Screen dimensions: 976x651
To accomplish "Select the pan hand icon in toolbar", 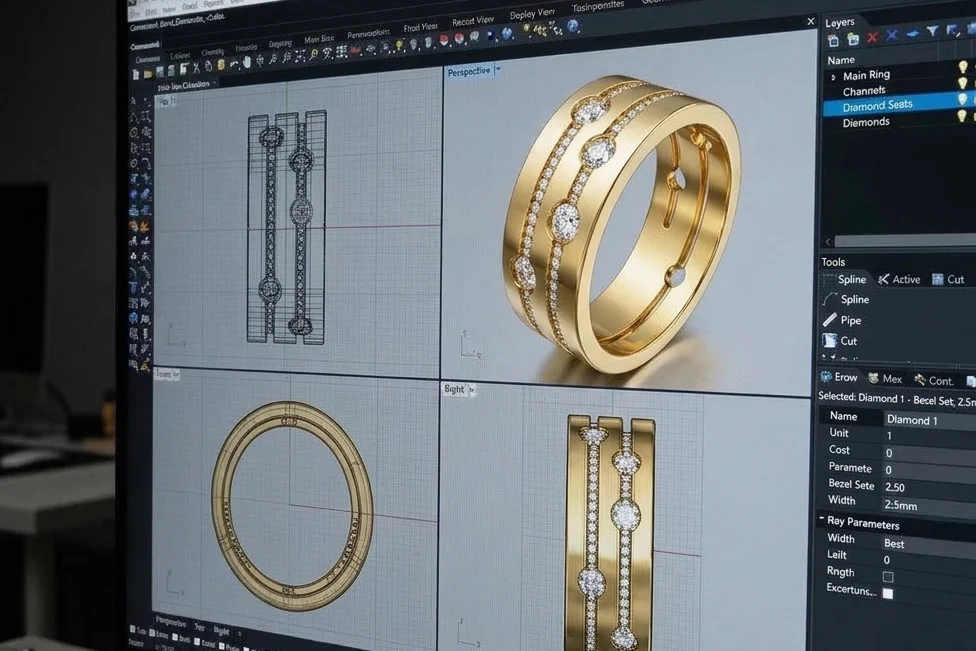I will (x=246, y=62).
